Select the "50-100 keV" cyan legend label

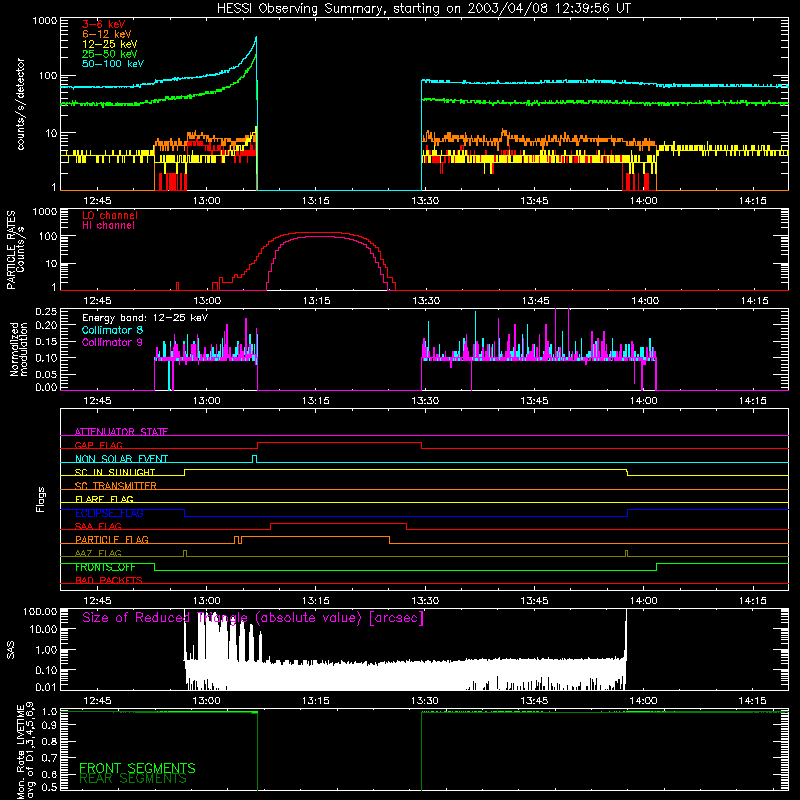point(113,64)
